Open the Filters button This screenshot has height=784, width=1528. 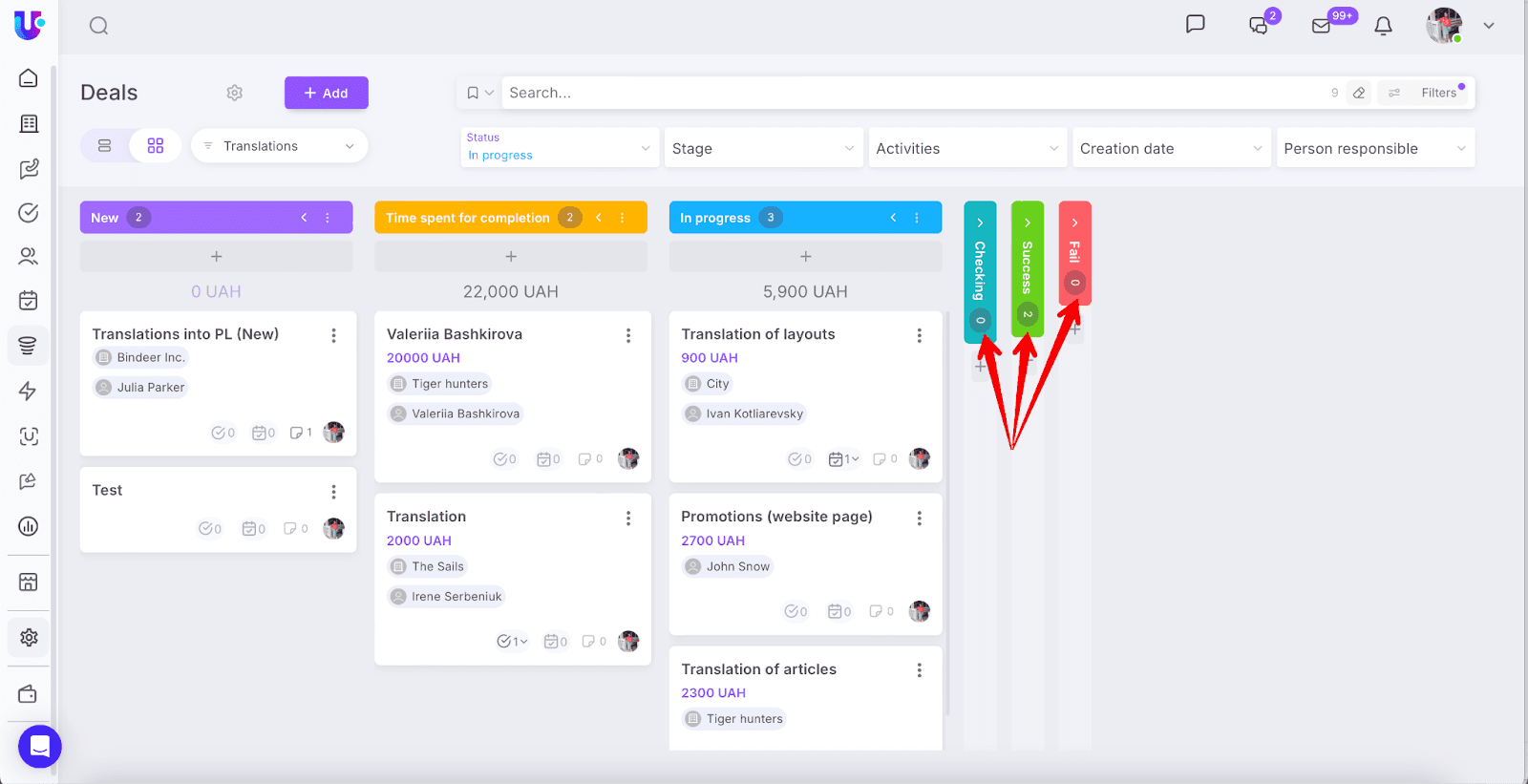[x=1426, y=93]
